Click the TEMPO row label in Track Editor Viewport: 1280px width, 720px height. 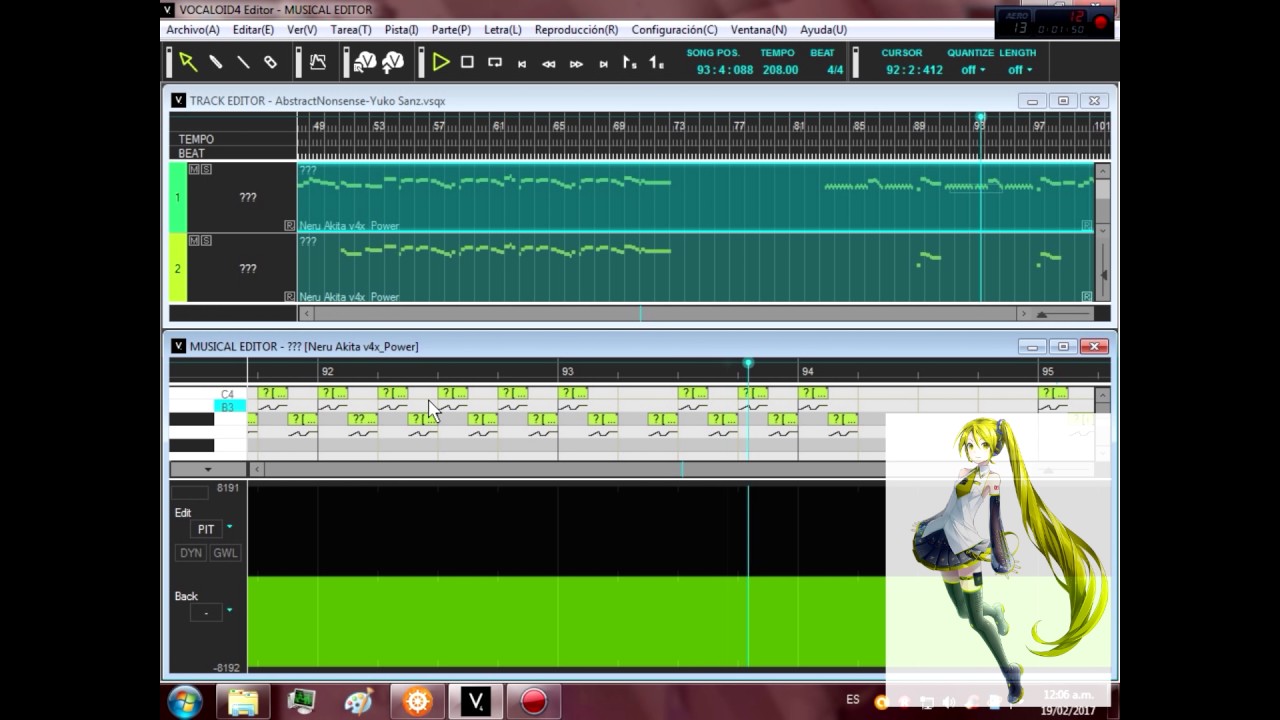[196, 139]
